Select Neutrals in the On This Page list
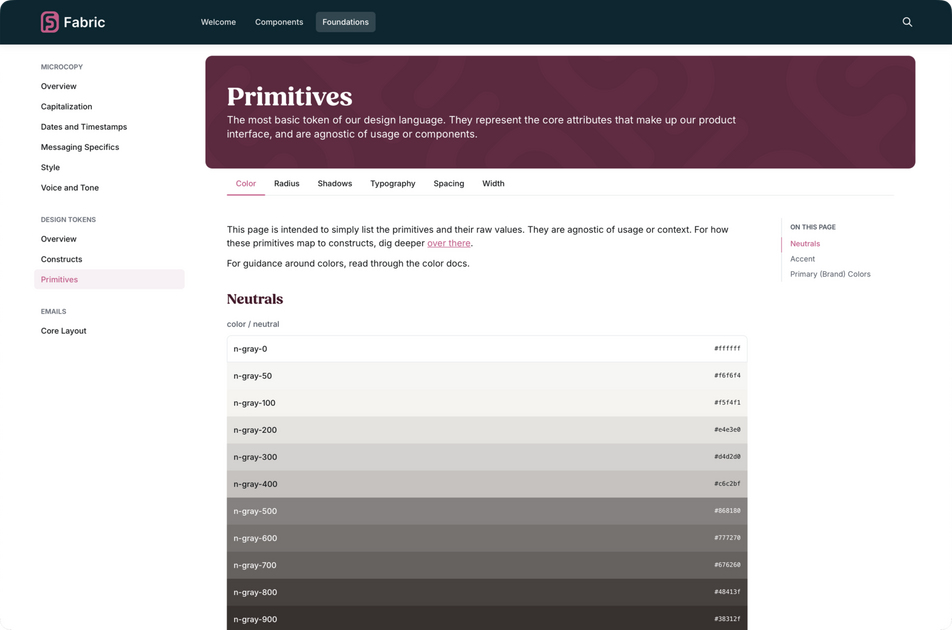This screenshot has height=630, width=952. pyautogui.click(x=805, y=243)
